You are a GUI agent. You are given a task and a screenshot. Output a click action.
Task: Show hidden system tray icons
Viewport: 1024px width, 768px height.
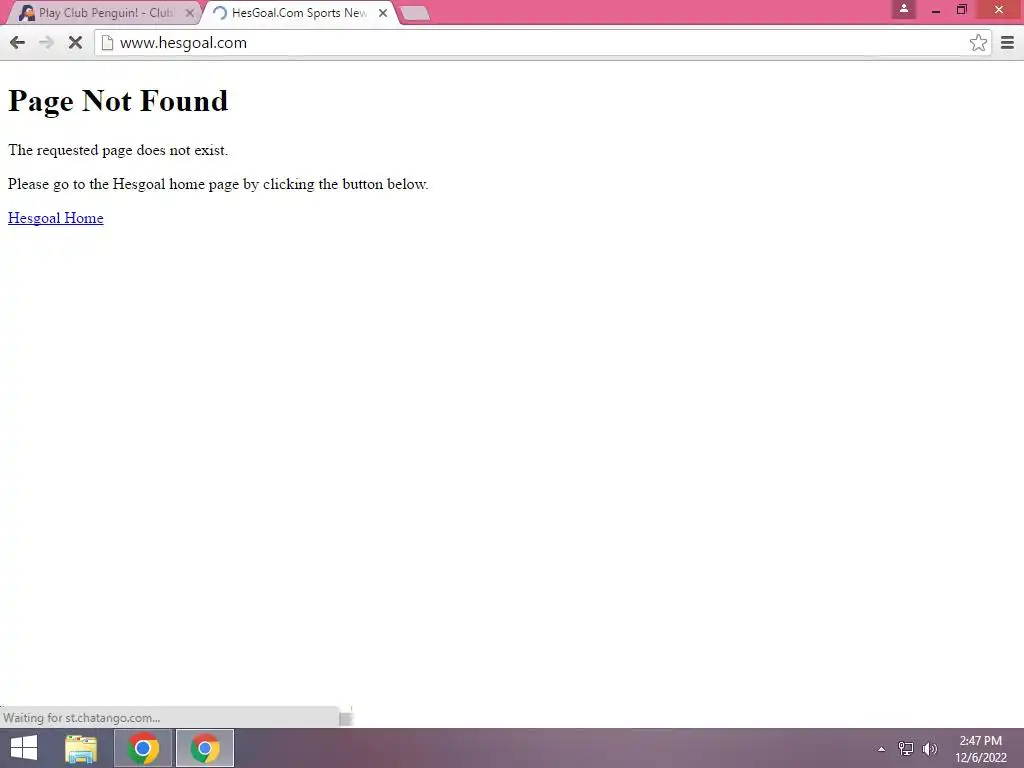(881, 749)
